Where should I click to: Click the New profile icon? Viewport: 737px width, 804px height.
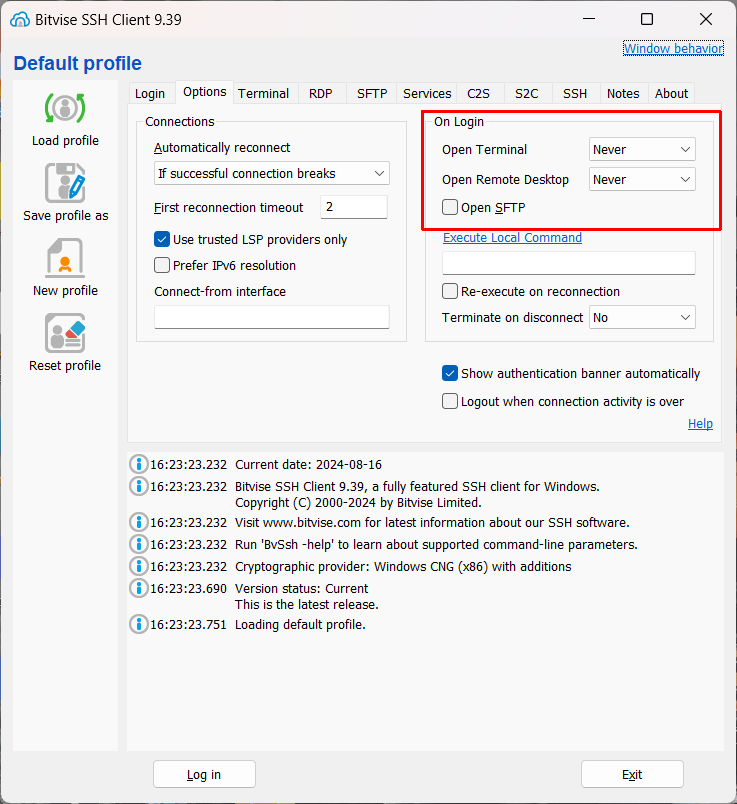(65, 258)
